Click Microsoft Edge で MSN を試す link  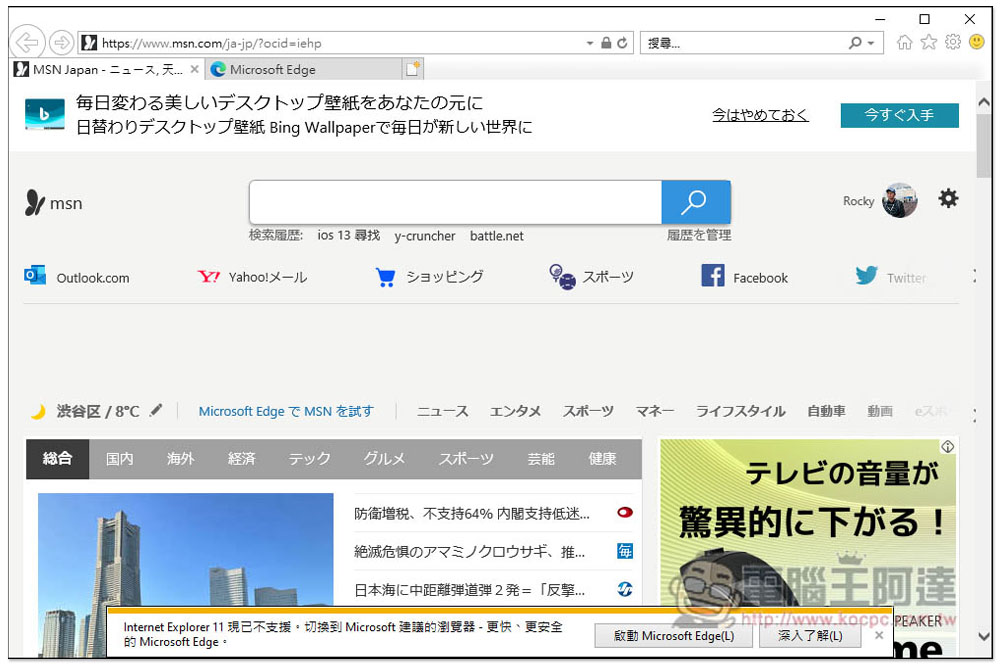tap(286, 411)
